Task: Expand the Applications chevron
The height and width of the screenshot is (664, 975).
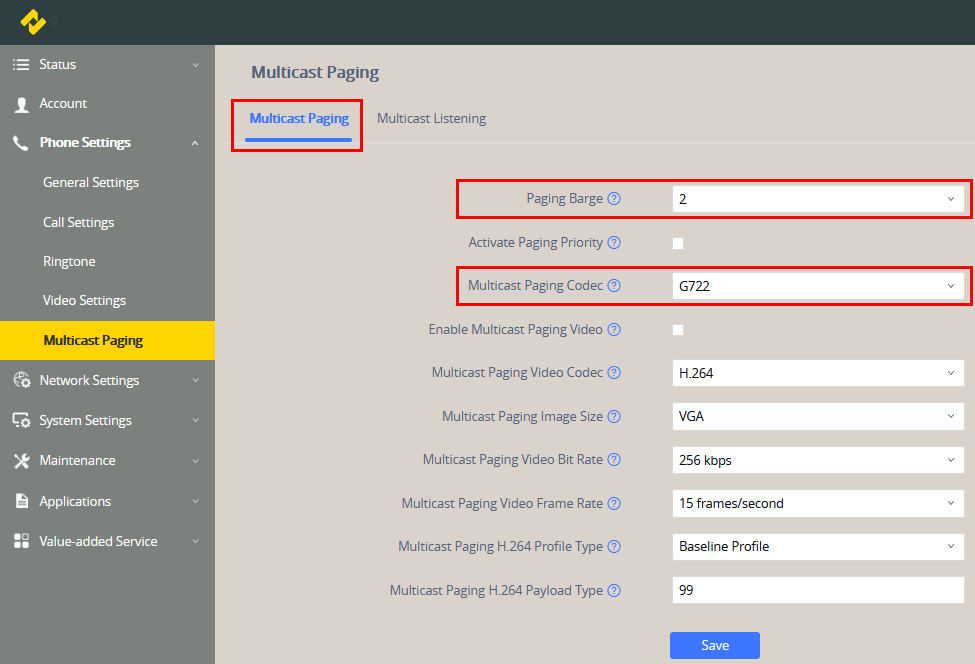Action: click(x=195, y=501)
